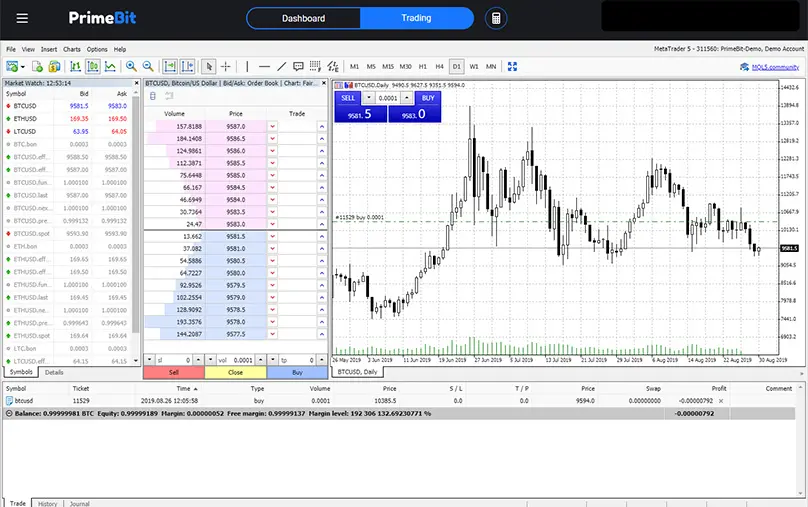Click the BUY one-click button on chart
Screen dimensions: 808x507
pyautogui.click(x=428, y=98)
